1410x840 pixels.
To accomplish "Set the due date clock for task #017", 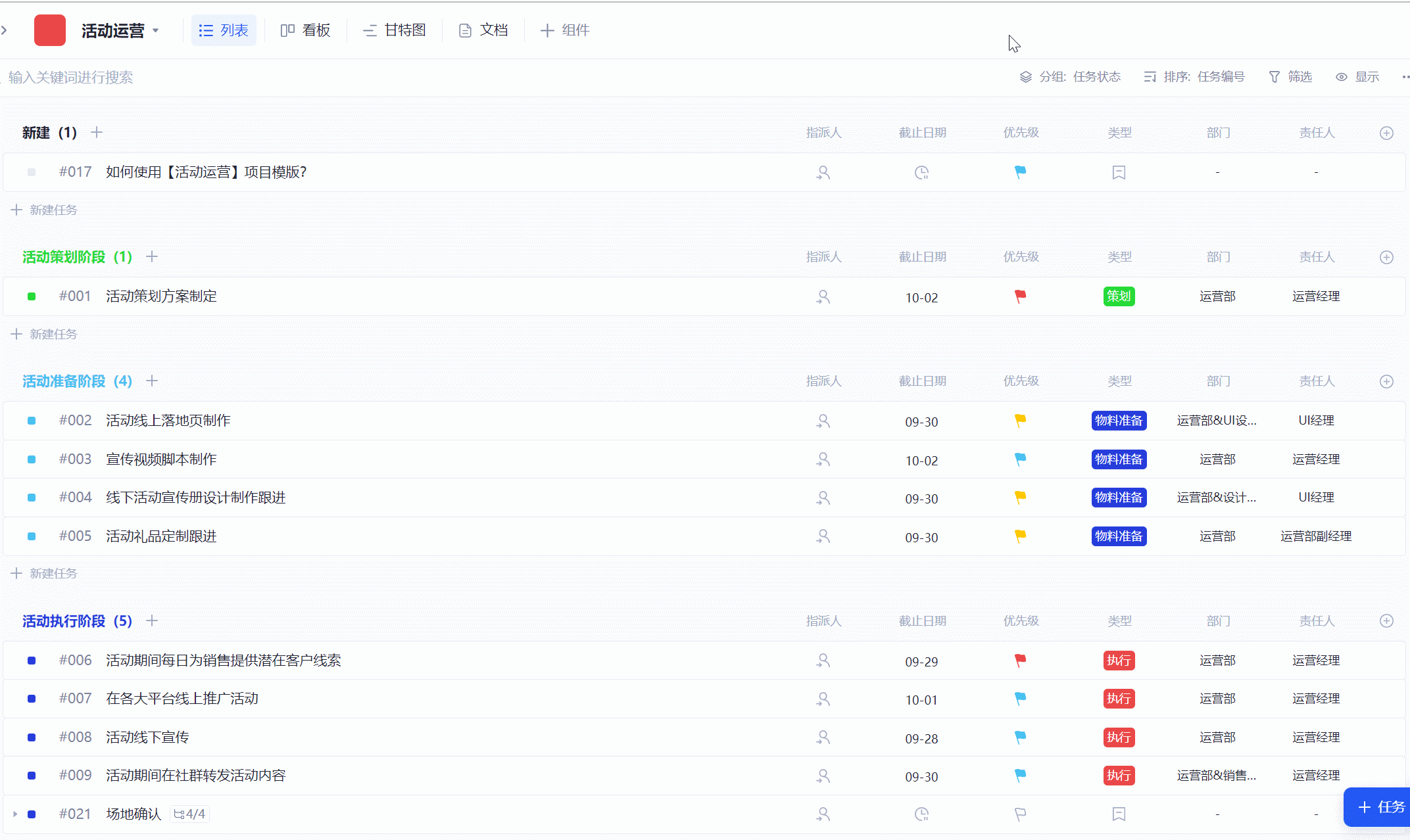I will [921, 172].
